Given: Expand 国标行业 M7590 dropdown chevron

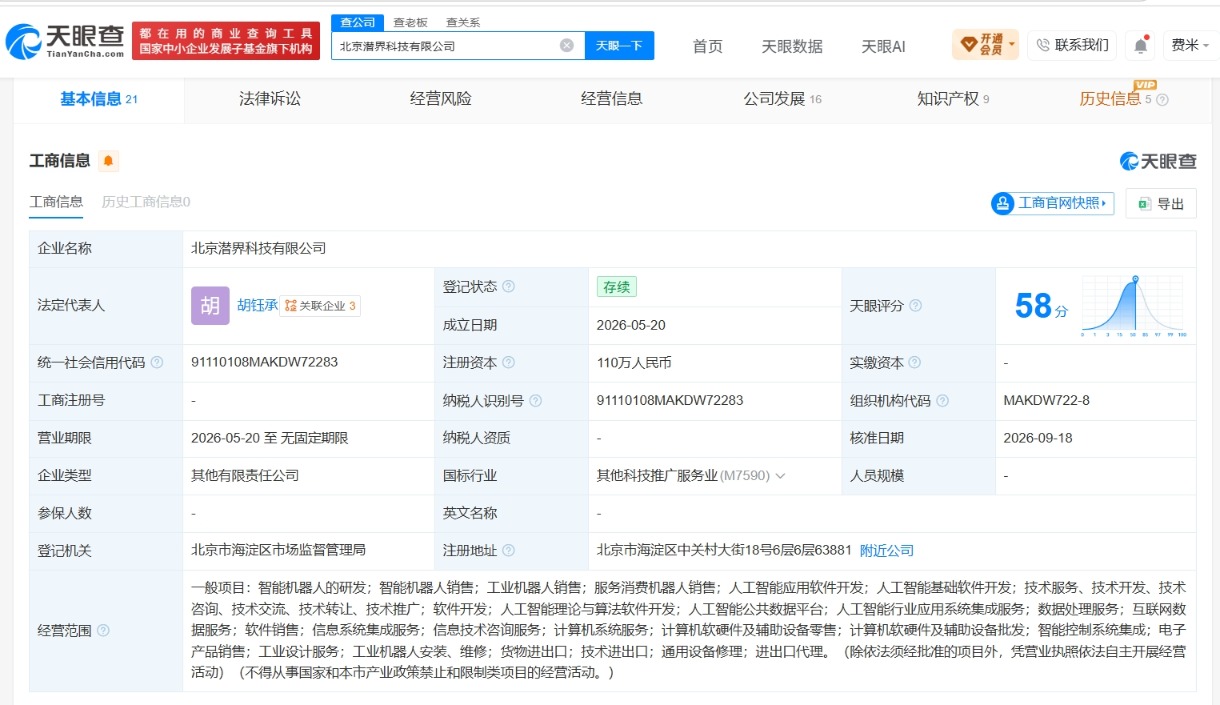Looking at the screenshot, I should [x=780, y=476].
